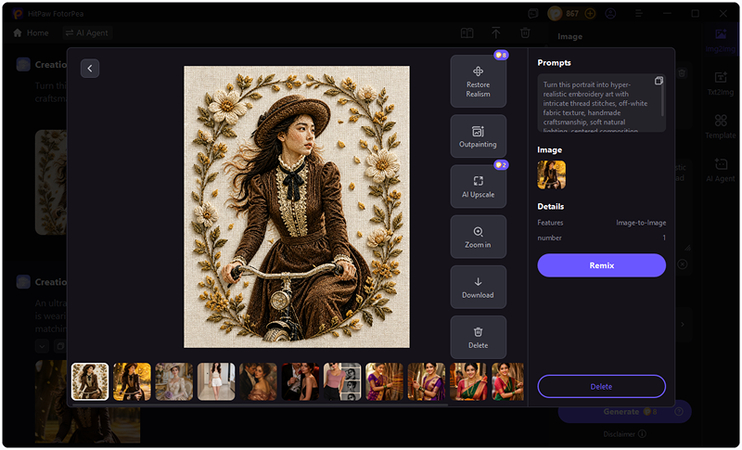Run AI Upscale on the image

tap(478, 186)
